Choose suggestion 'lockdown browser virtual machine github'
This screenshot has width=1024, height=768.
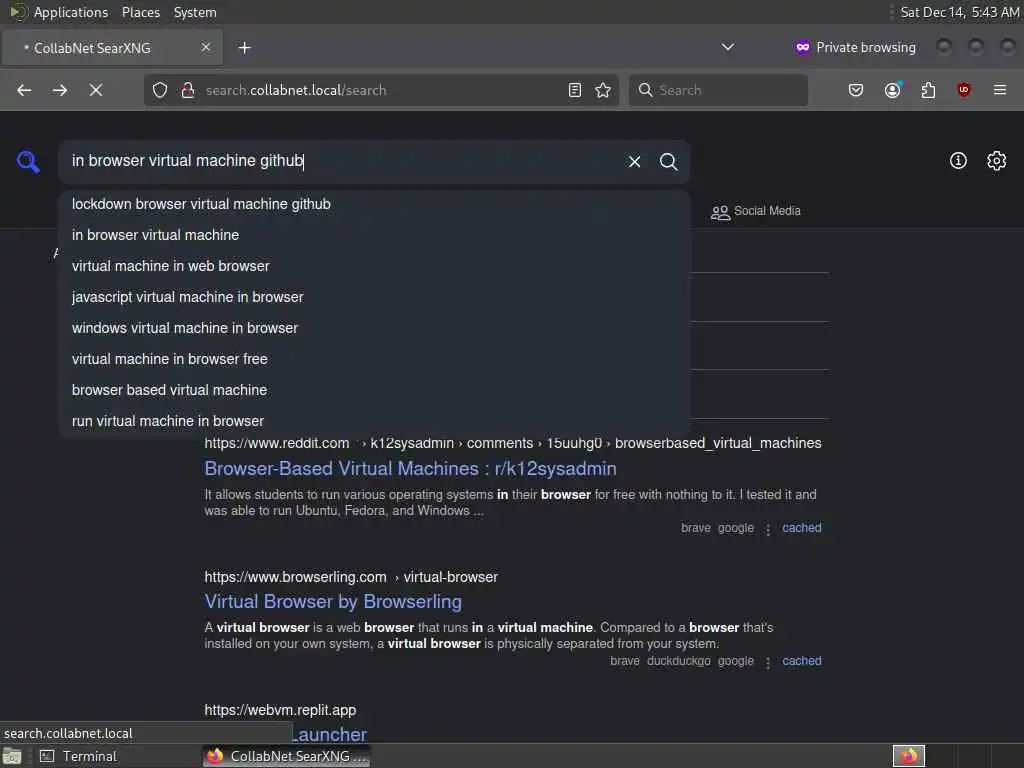pyautogui.click(x=374, y=204)
